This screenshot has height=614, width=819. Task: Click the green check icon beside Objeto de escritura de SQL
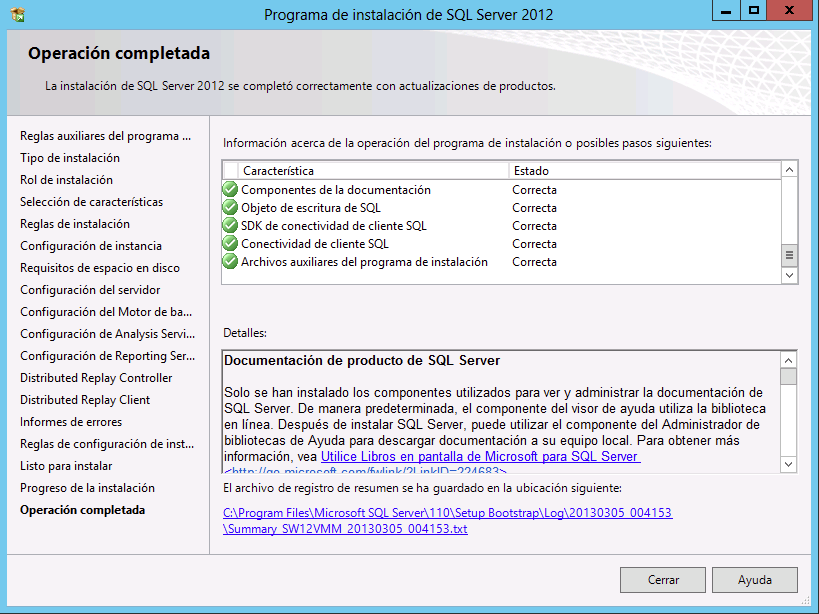pyautogui.click(x=230, y=208)
